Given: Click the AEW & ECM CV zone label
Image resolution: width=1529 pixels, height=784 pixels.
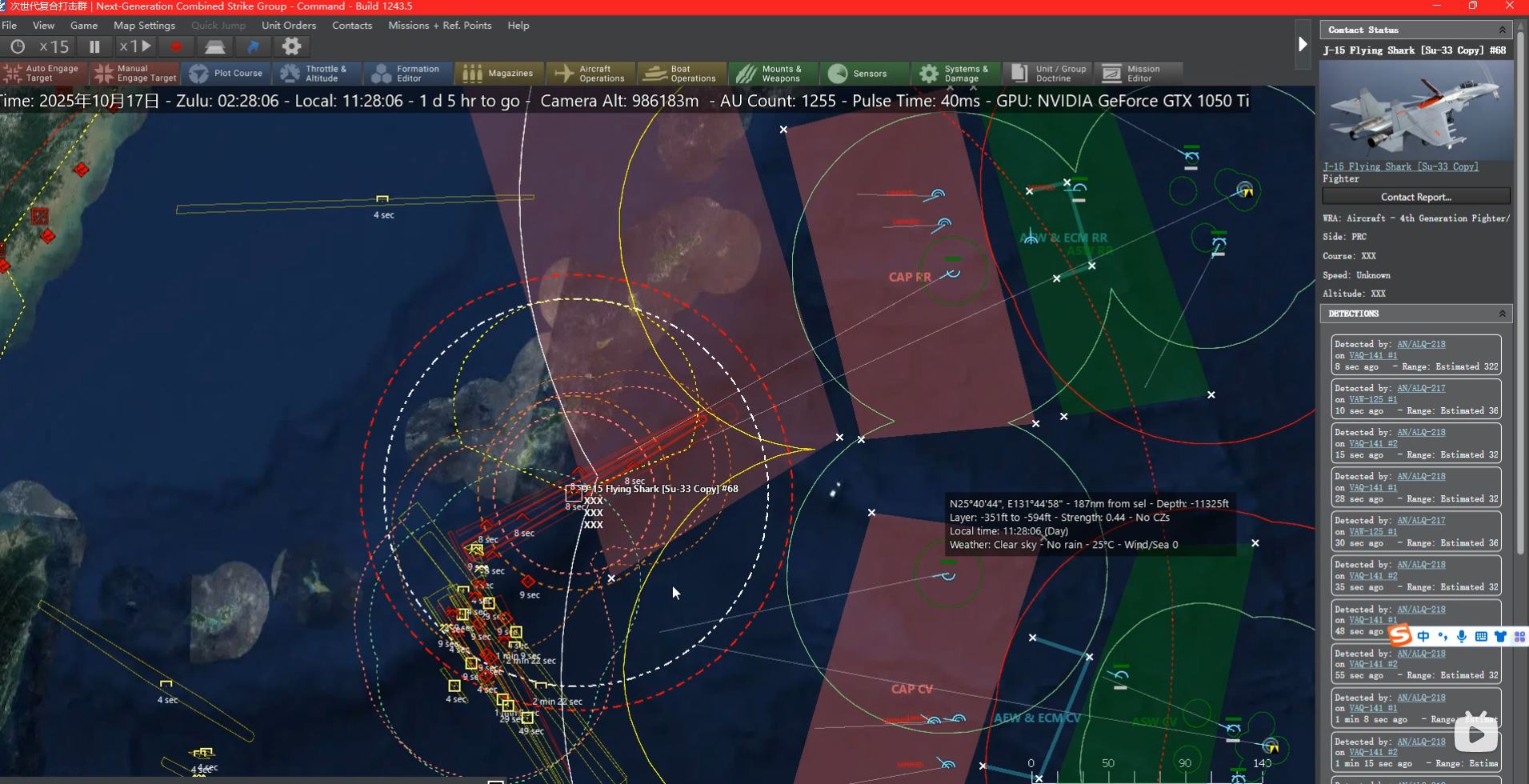Looking at the screenshot, I should click(x=1037, y=718).
